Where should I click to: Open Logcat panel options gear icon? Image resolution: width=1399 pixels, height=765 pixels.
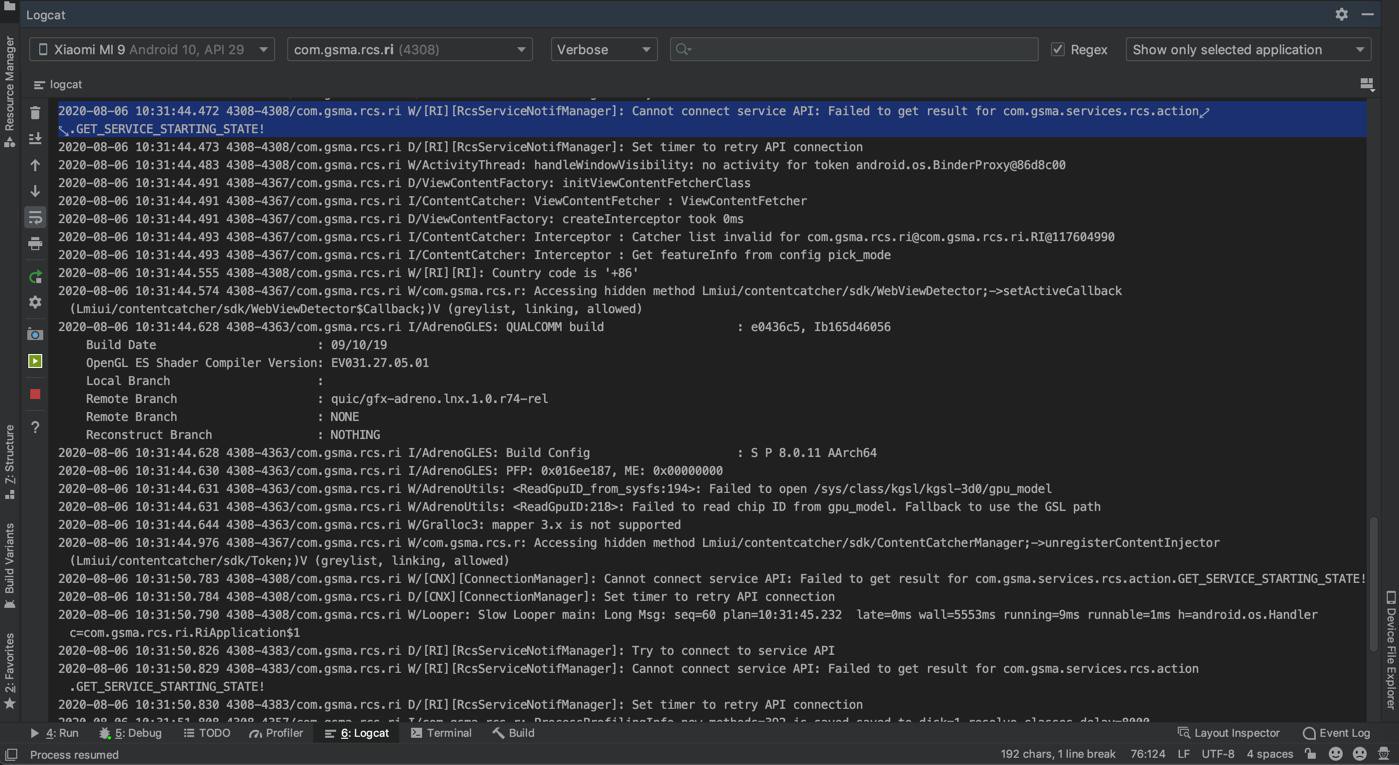[x=1341, y=14]
